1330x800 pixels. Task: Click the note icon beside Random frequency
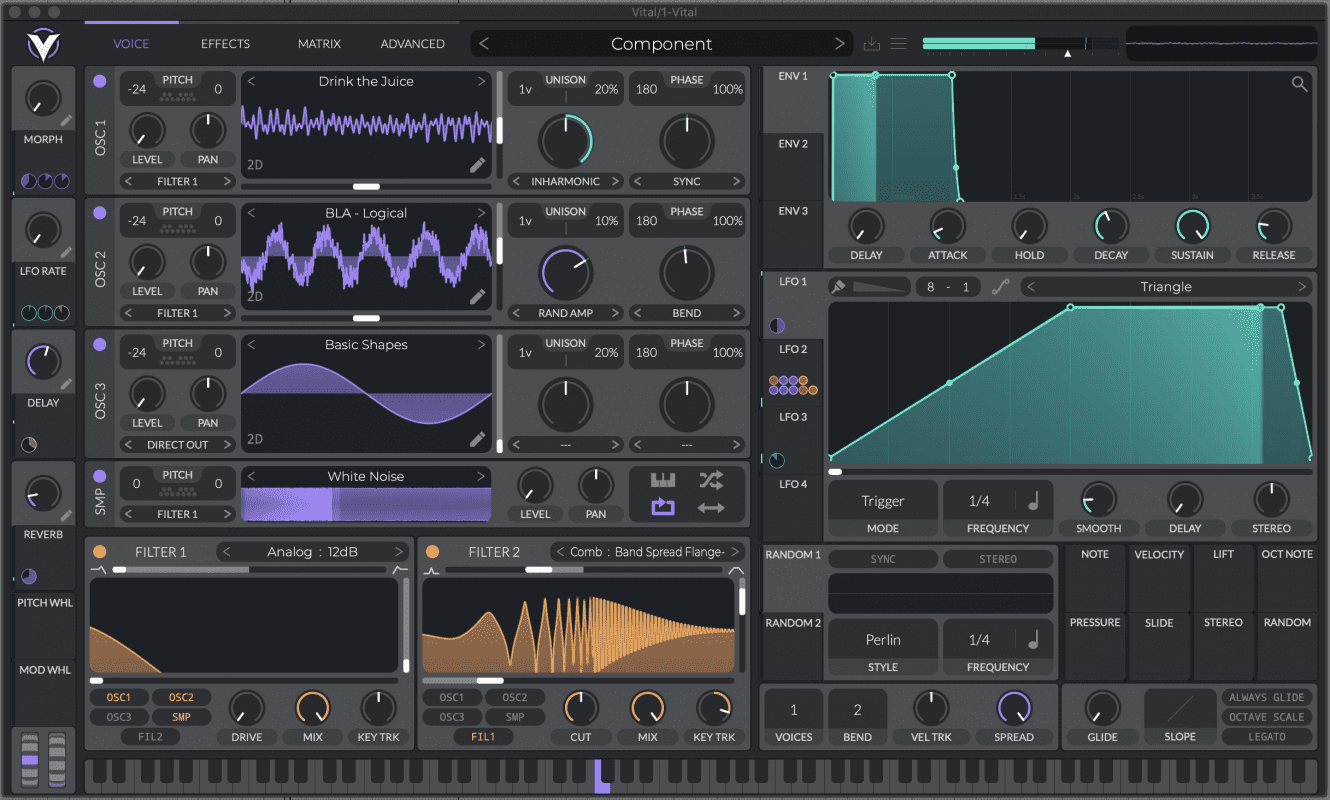(1033, 639)
